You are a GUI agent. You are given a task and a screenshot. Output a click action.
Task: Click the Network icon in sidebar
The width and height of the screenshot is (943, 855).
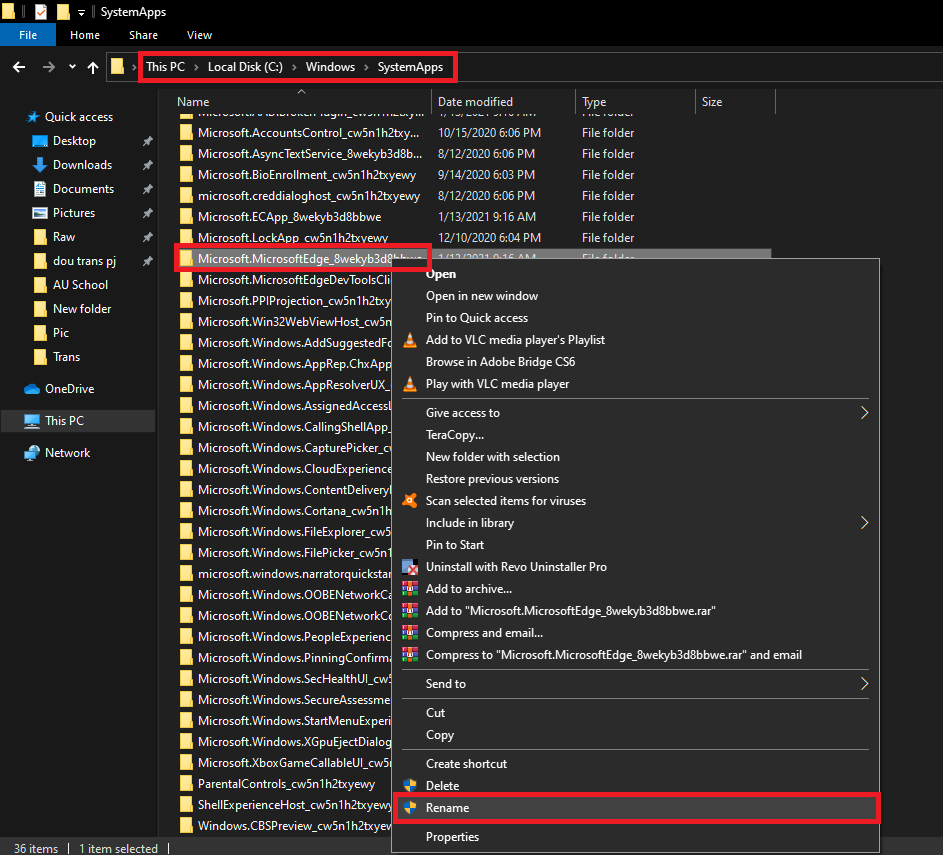tap(33, 452)
